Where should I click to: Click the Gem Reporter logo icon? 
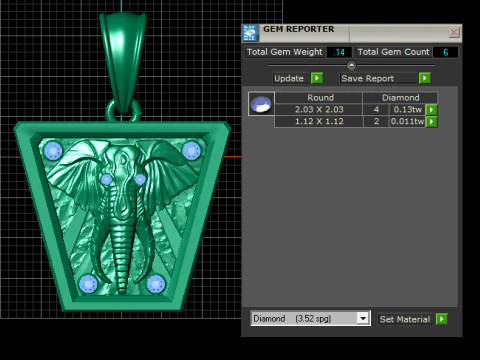250,33
